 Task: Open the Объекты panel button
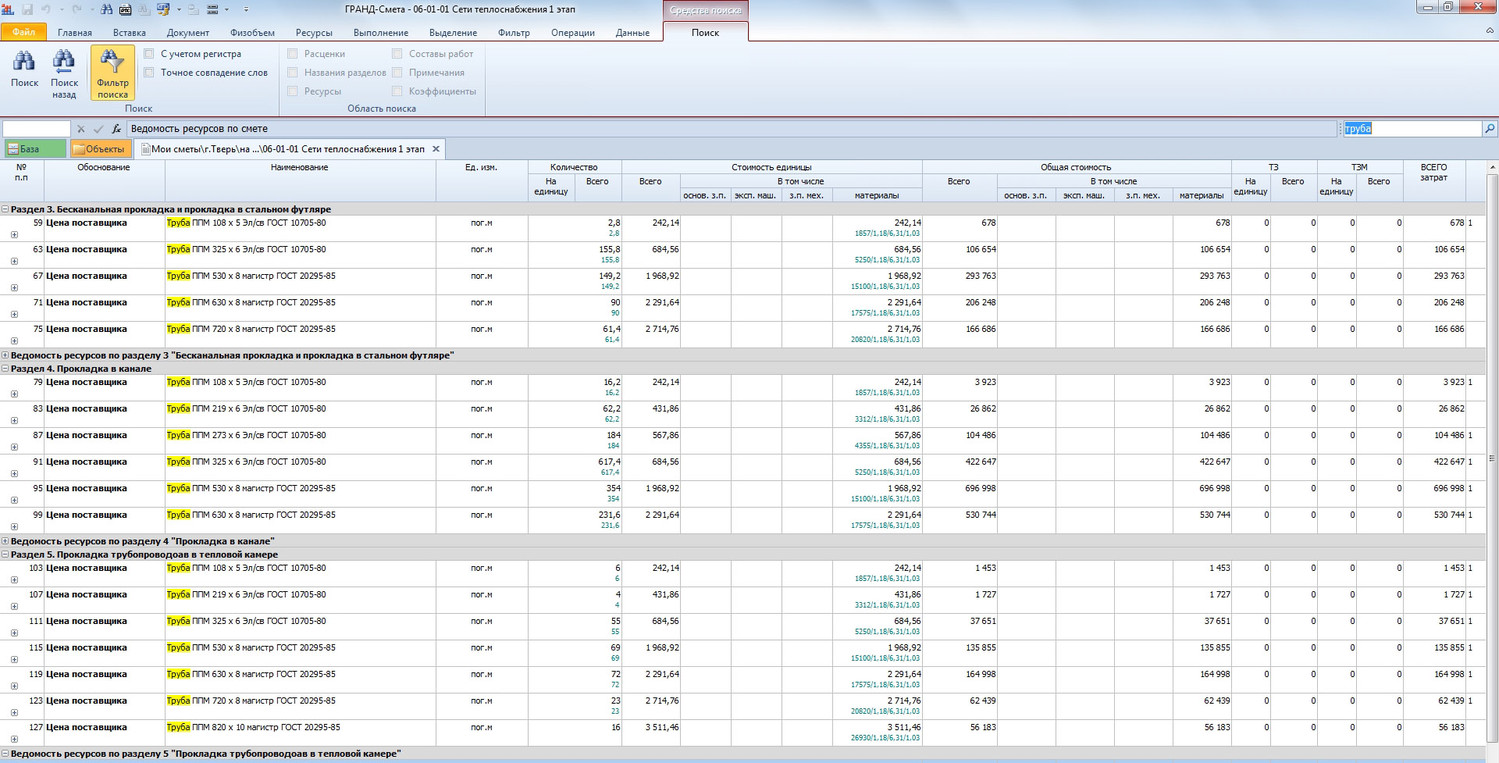point(99,149)
